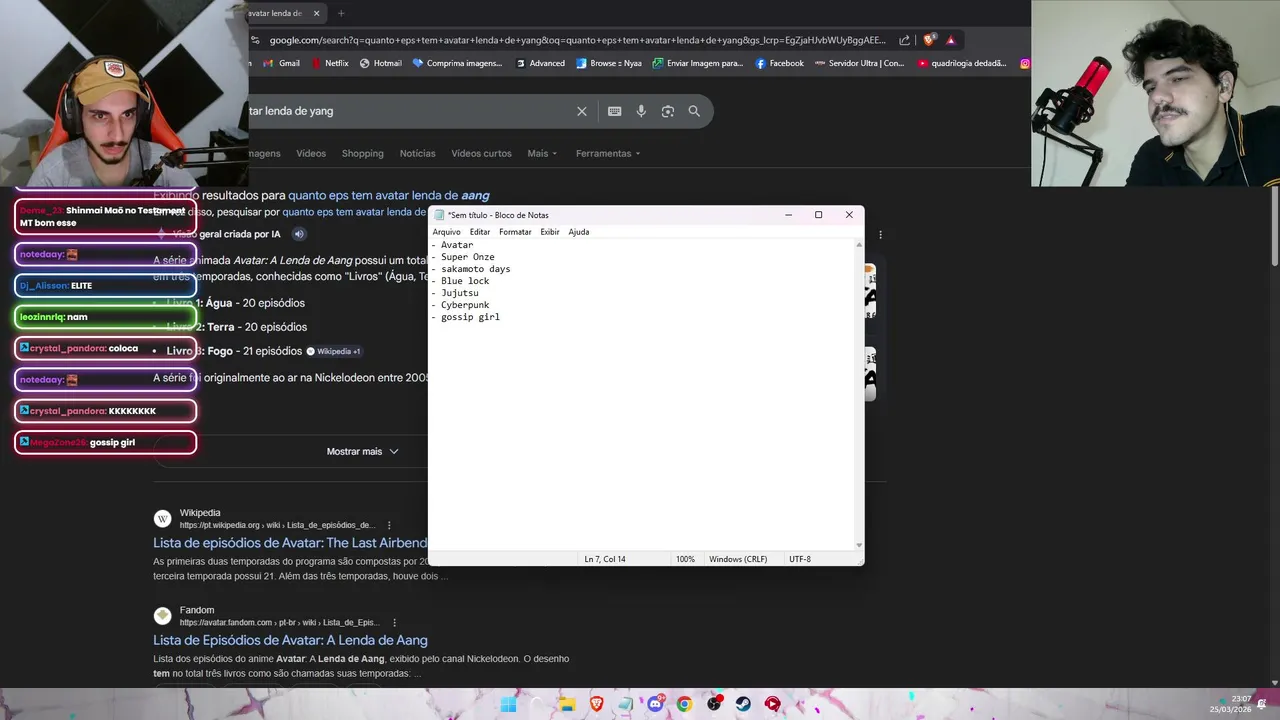Image resolution: width=1280 pixels, height=720 pixels.
Task: Open File Explorer from the taskbar
Action: tap(567, 704)
